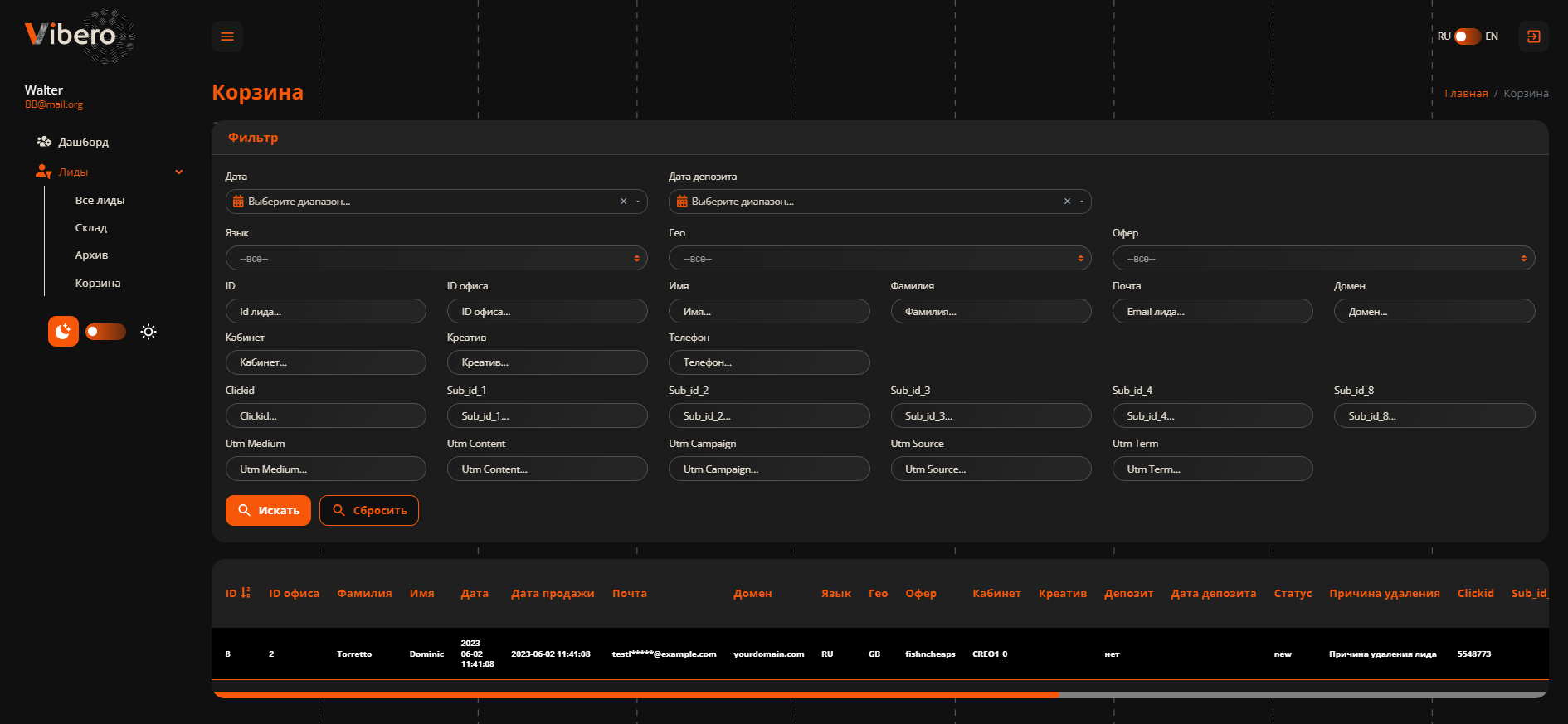Select Склад menu item

[91, 228]
